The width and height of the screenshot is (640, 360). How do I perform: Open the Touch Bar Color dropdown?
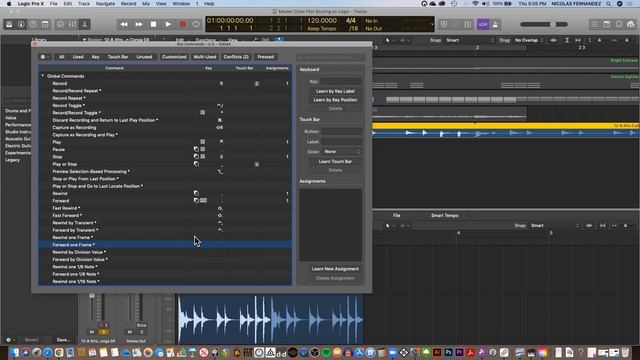pos(341,151)
